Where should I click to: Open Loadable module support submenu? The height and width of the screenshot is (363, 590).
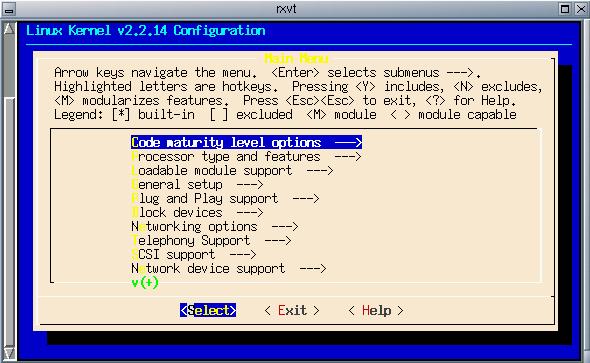pos(232,170)
